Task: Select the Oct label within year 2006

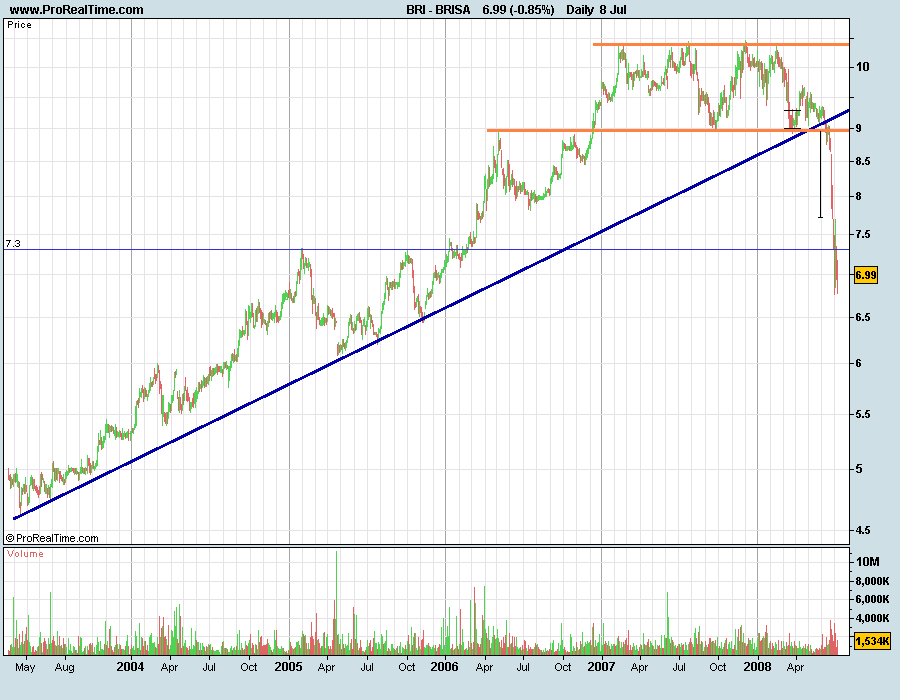Action: tap(562, 667)
